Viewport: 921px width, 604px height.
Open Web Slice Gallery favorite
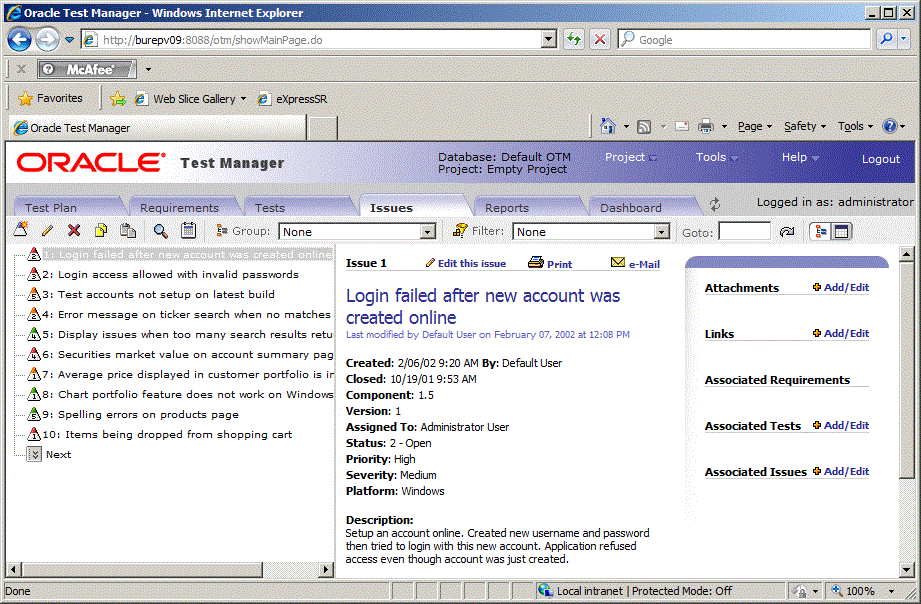[190, 99]
